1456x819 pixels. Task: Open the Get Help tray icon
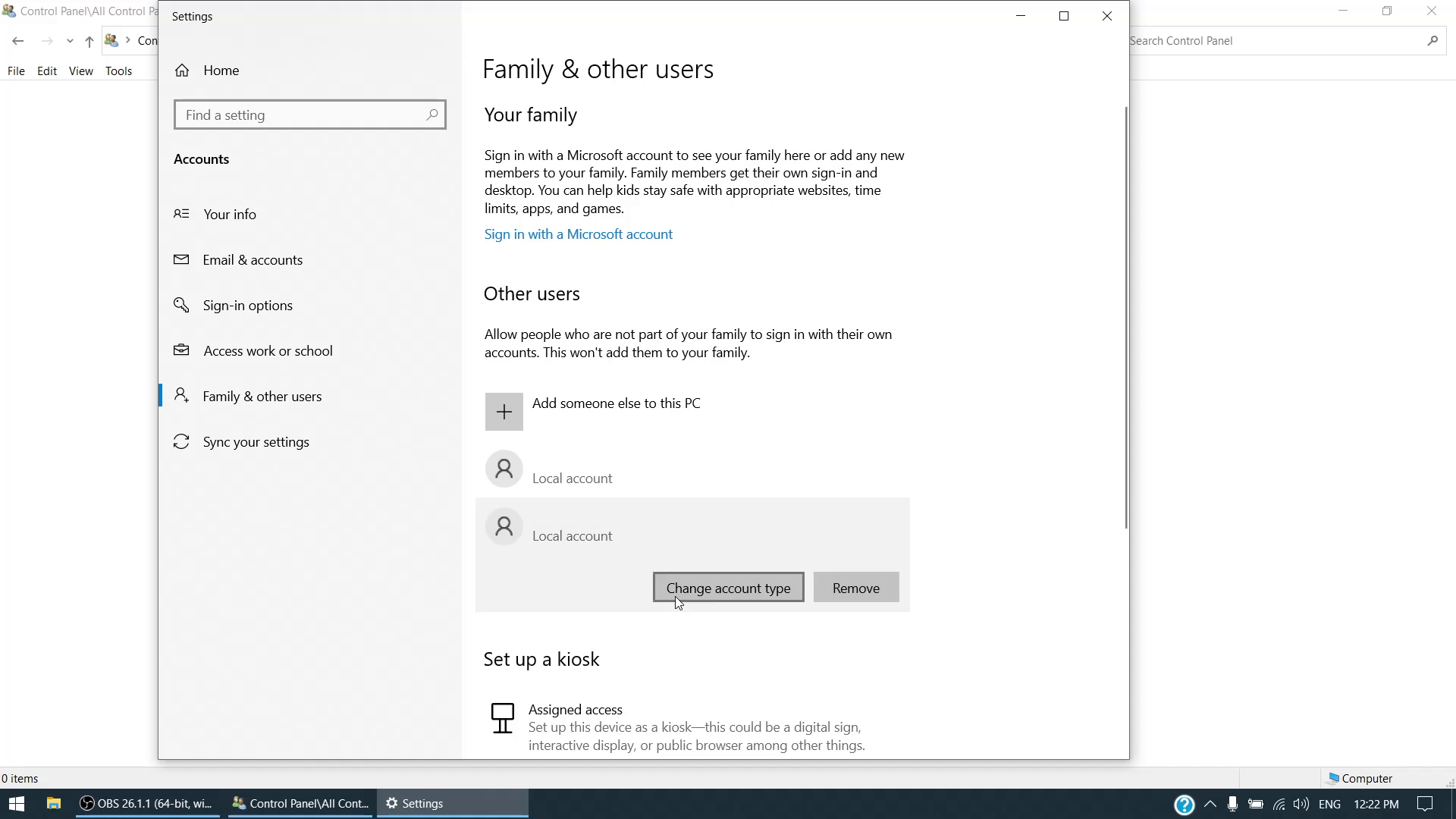pos(1184,804)
